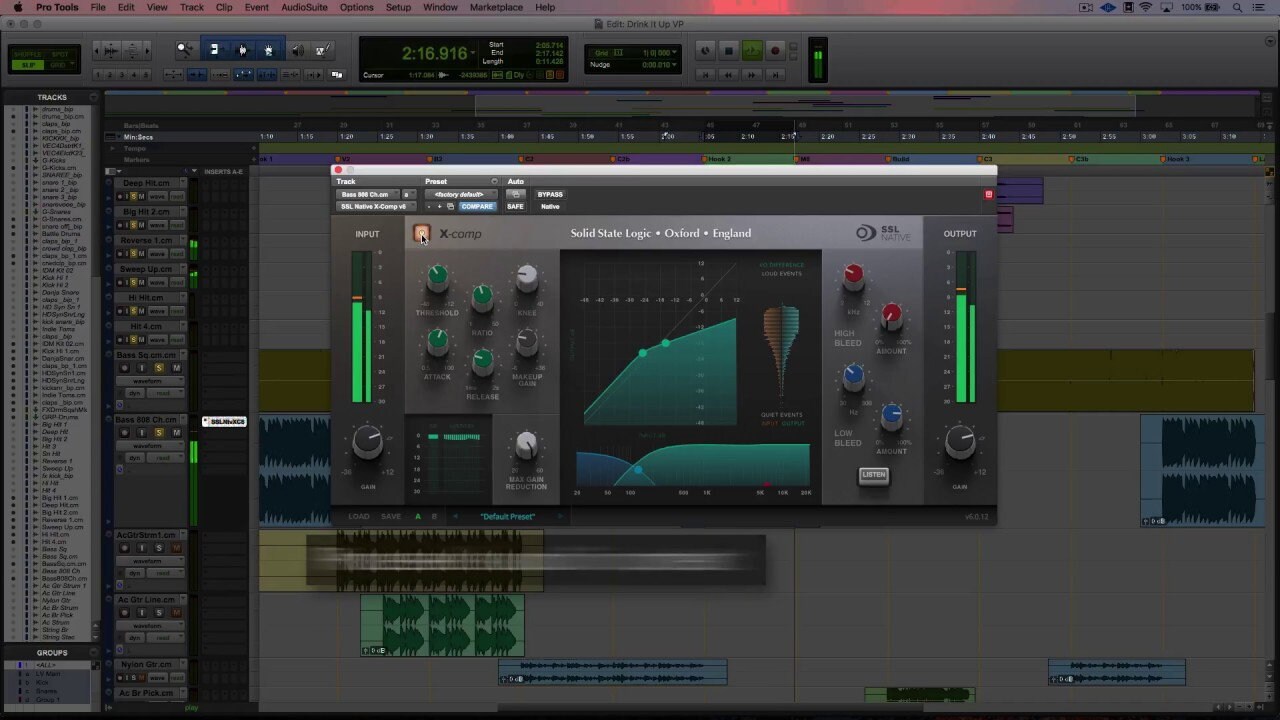This screenshot has height=720, width=1280.
Task: Open the SSL Native X-Comp v6 plug-in selector
Action: click(376, 207)
